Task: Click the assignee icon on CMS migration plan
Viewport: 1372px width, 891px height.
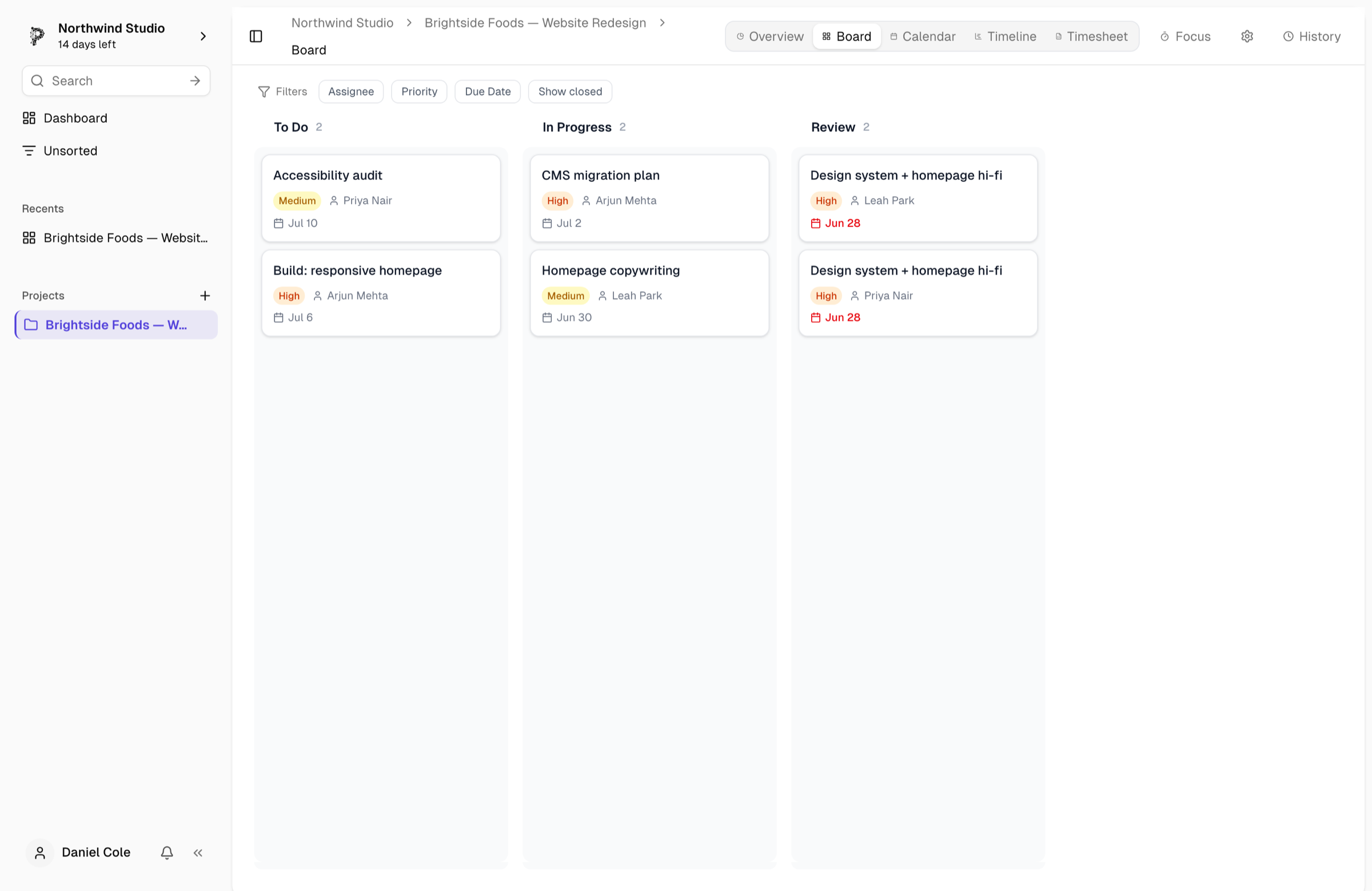Action: pyautogui.click(x=587, y=201)
